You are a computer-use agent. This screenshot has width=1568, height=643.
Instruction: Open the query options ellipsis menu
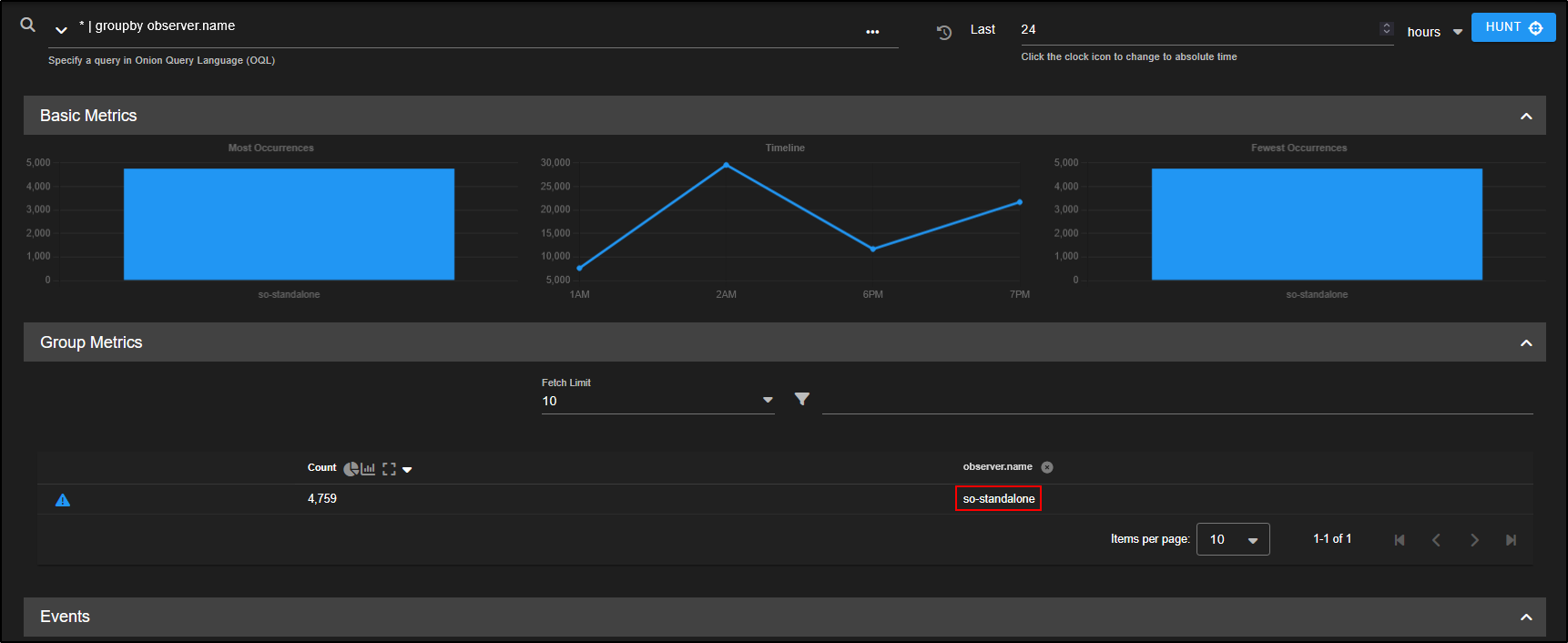point(872,32)
